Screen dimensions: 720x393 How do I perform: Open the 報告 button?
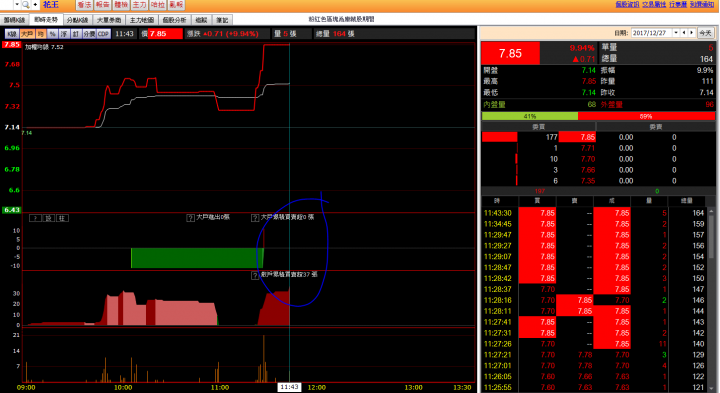102,5
